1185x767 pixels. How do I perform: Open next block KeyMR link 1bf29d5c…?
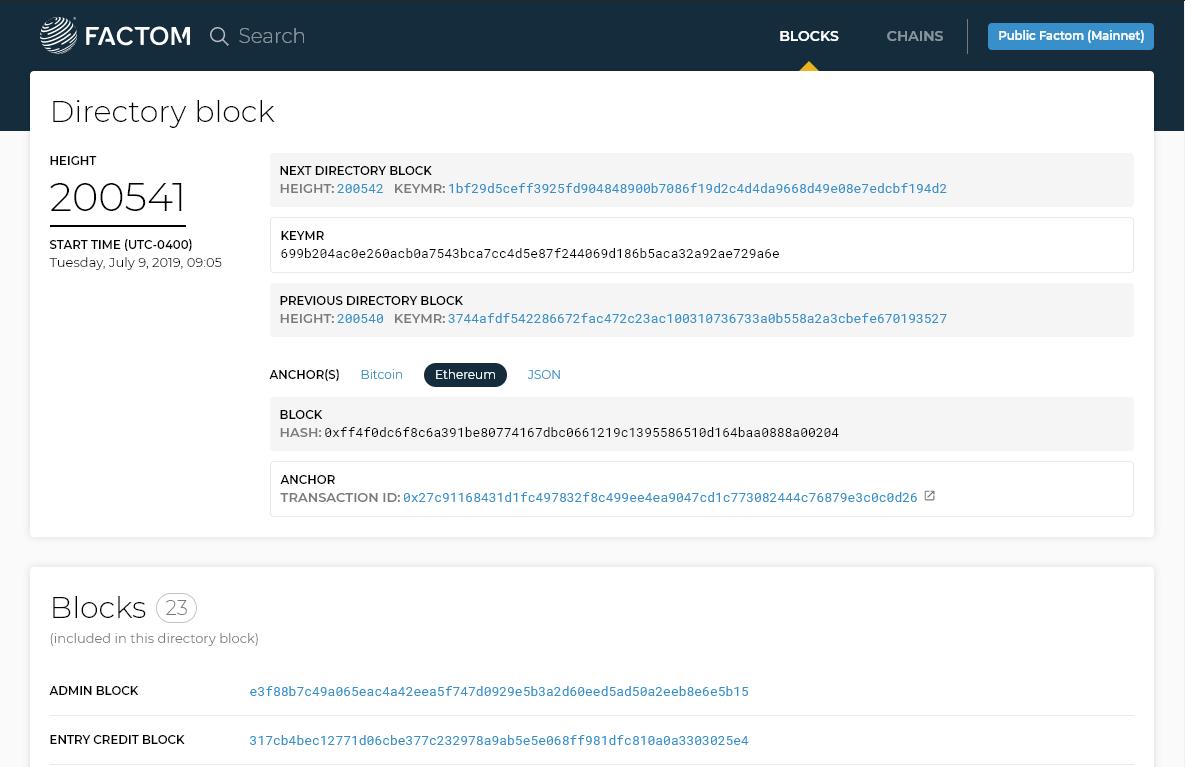(x=697, y=188)
